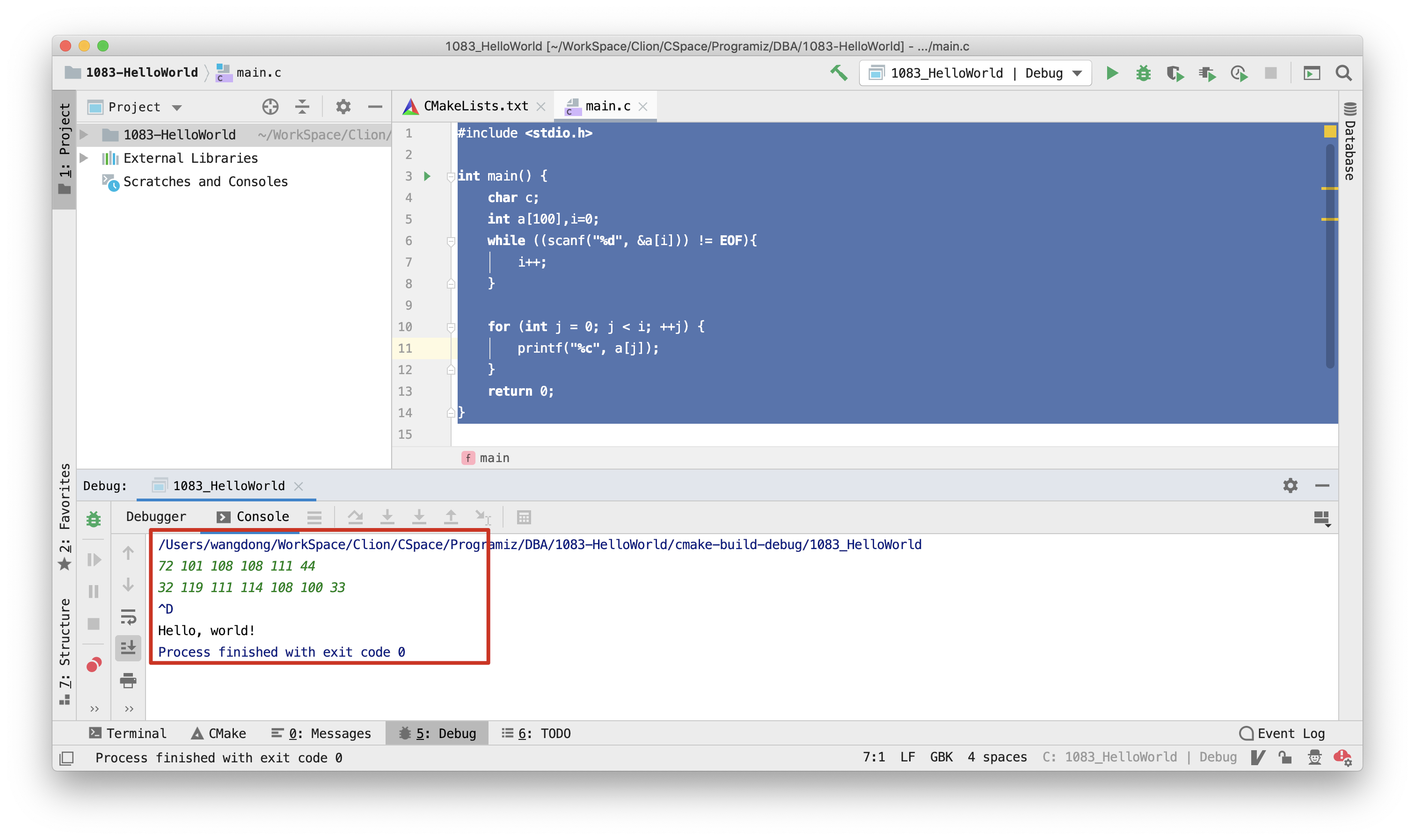The image size is (1415, 840).
Task: Switch to the CMakeLists.txt editor tab
Action: coord(475,106)
